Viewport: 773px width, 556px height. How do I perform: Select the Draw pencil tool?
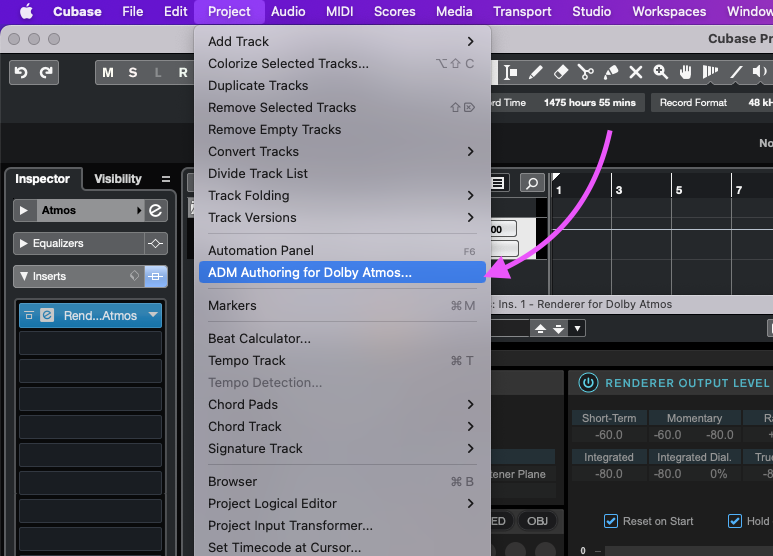[536, 72]
